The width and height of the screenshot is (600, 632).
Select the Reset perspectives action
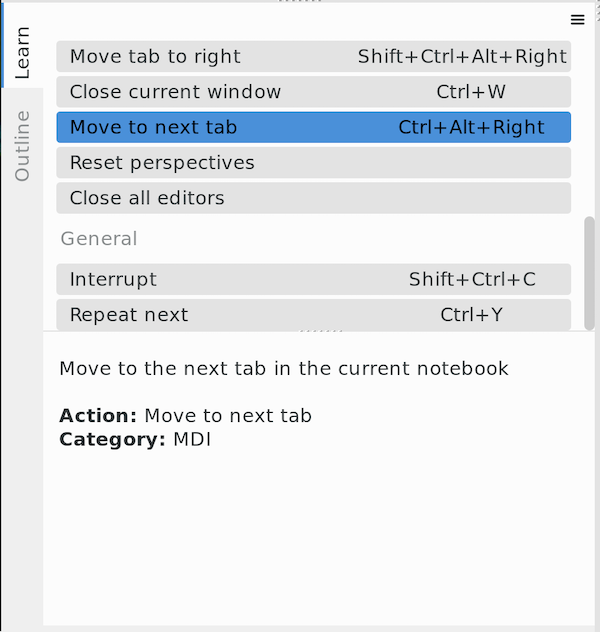click(162, 162)
